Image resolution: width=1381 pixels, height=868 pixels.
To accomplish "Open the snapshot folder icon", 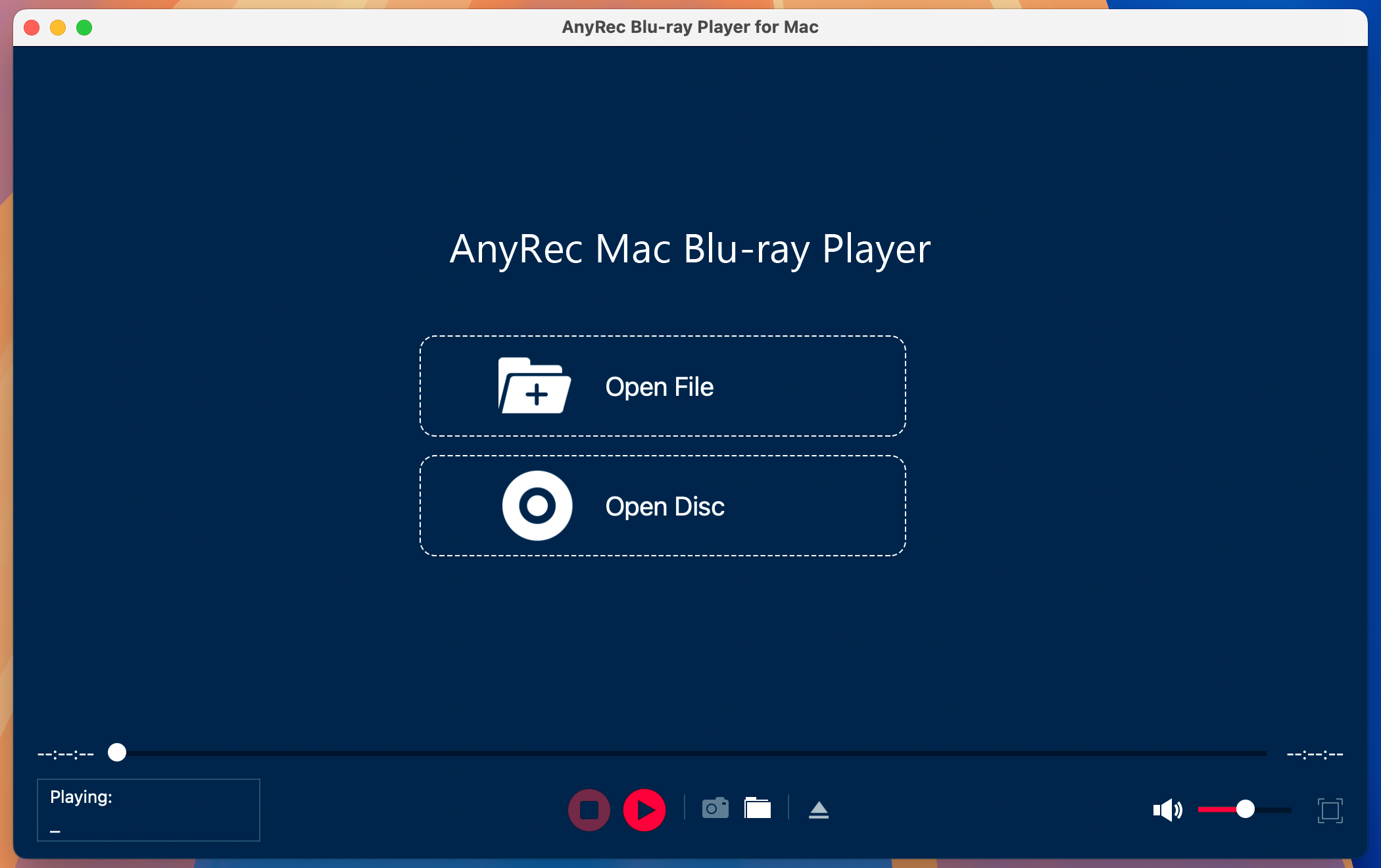I will point(758,808).
